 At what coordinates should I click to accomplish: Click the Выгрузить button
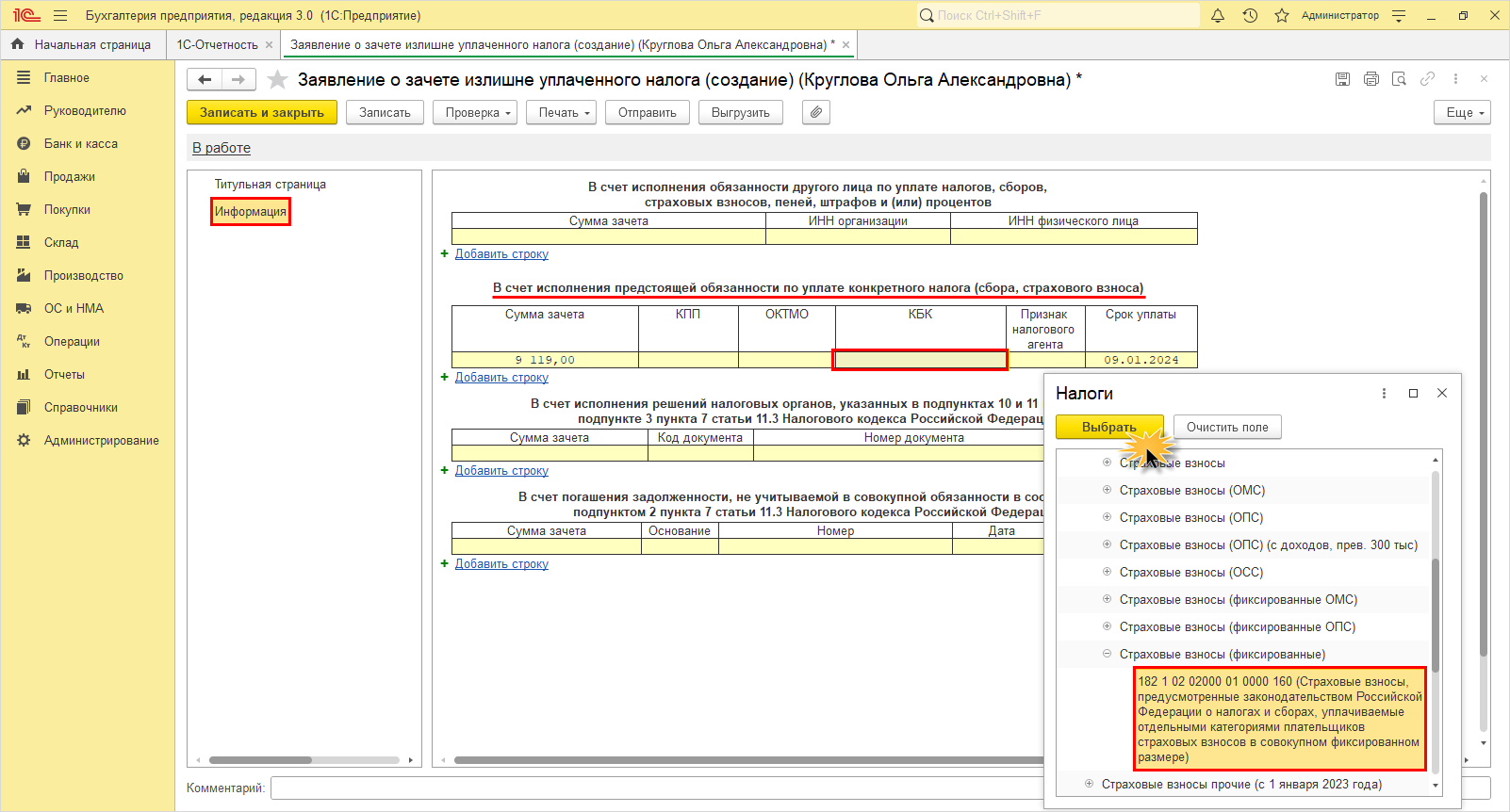tap(741, 112)
